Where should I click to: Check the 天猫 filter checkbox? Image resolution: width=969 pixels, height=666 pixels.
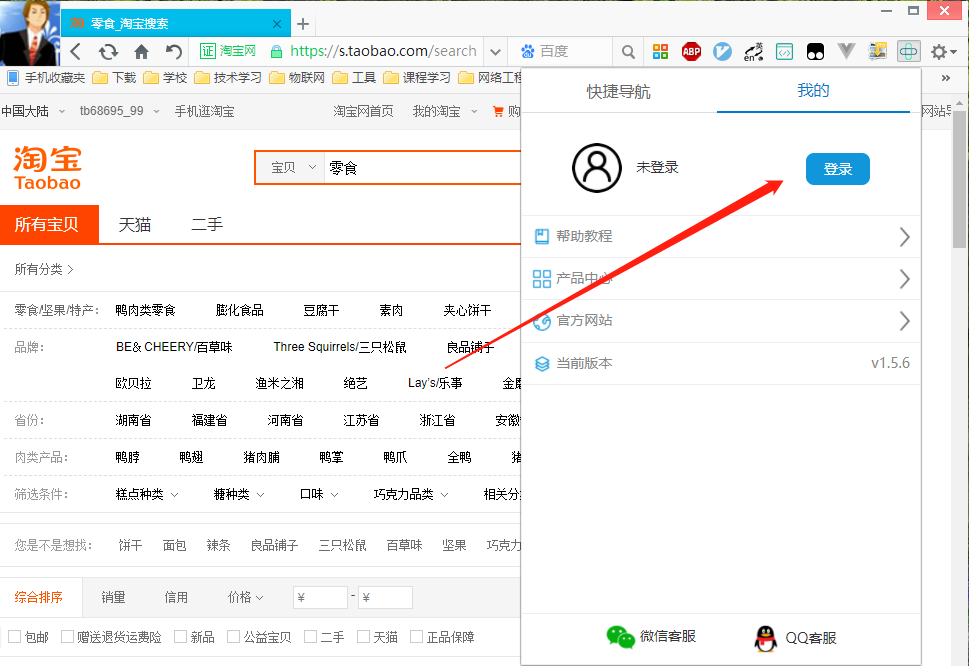[x=363, y=636]
